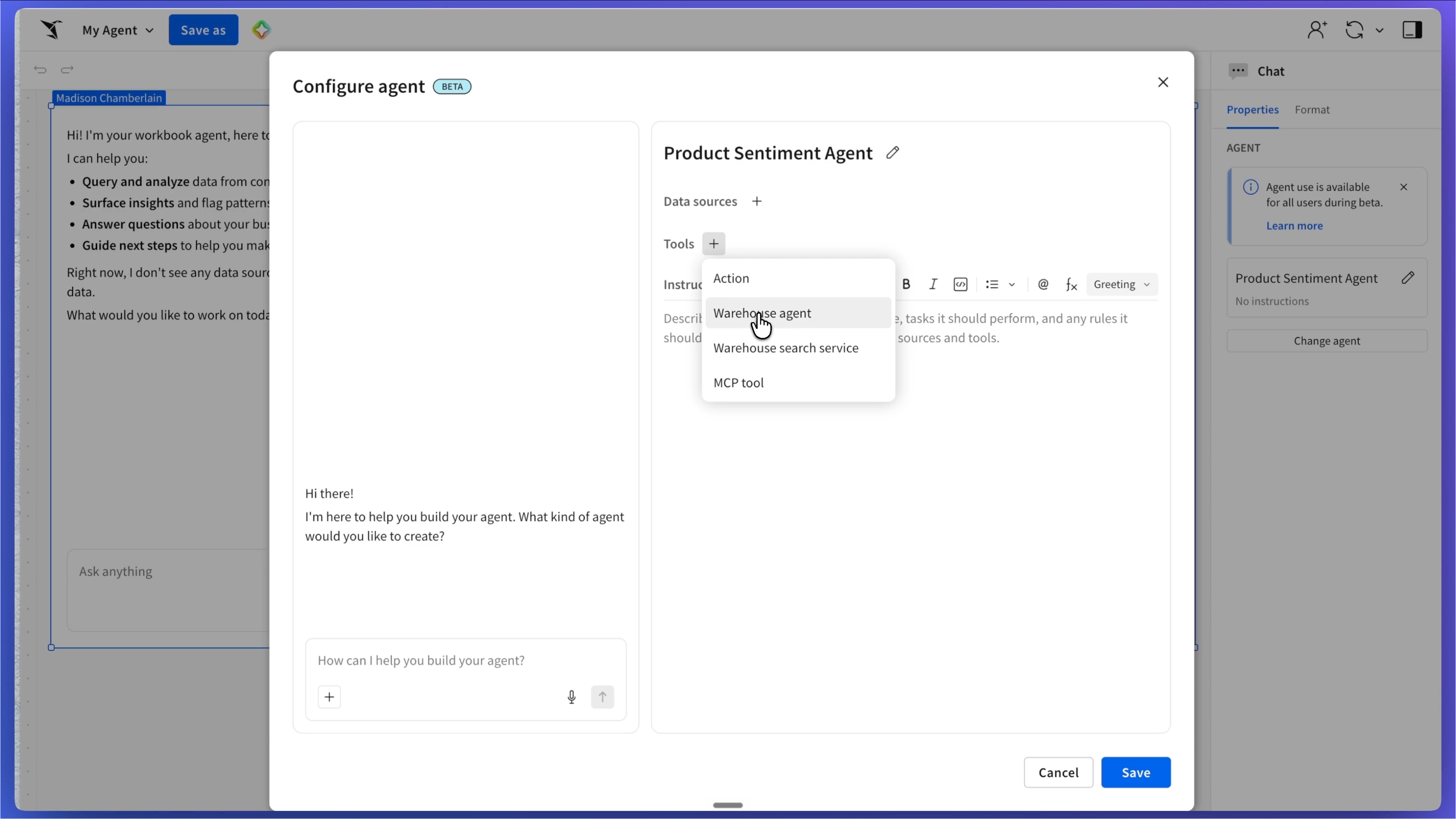Click the Save as button
The height and width of the screenshot is (819, 1456).
[204, 30]
